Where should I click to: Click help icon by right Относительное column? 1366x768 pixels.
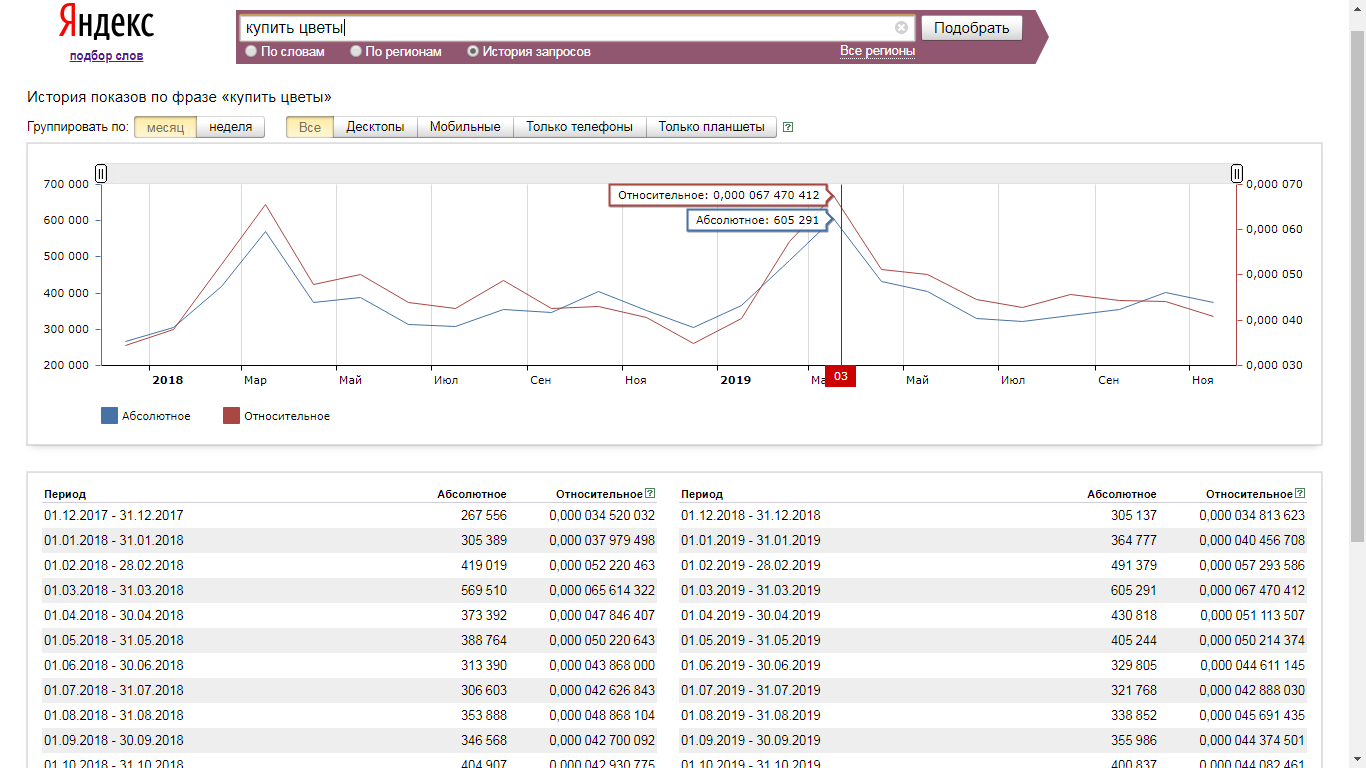(1300, 493)
